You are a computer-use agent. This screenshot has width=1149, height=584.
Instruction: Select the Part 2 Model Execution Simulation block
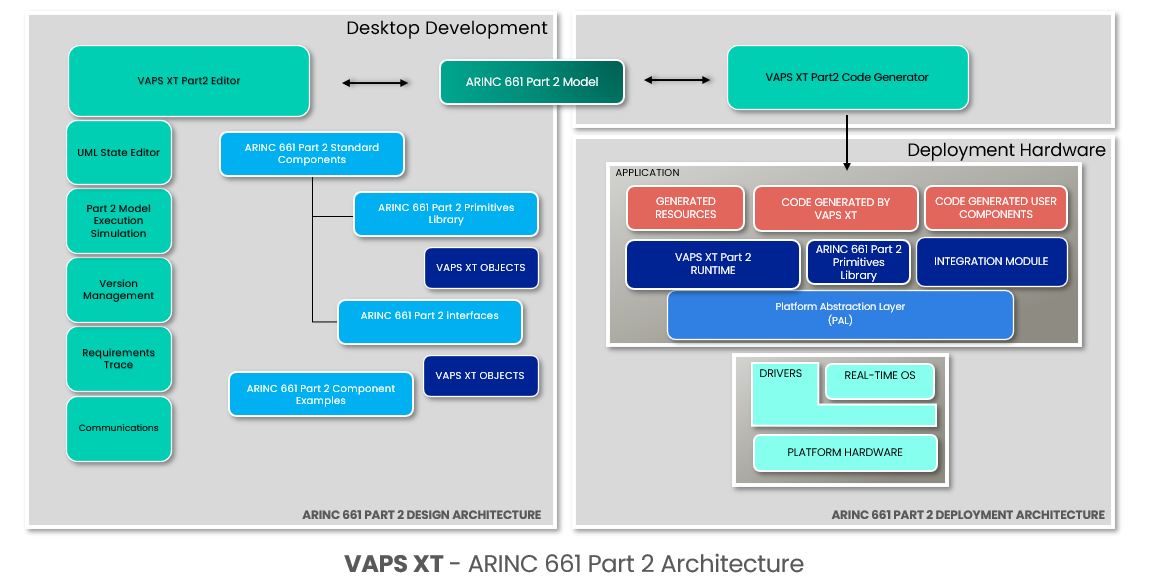(x=118, y=221)
